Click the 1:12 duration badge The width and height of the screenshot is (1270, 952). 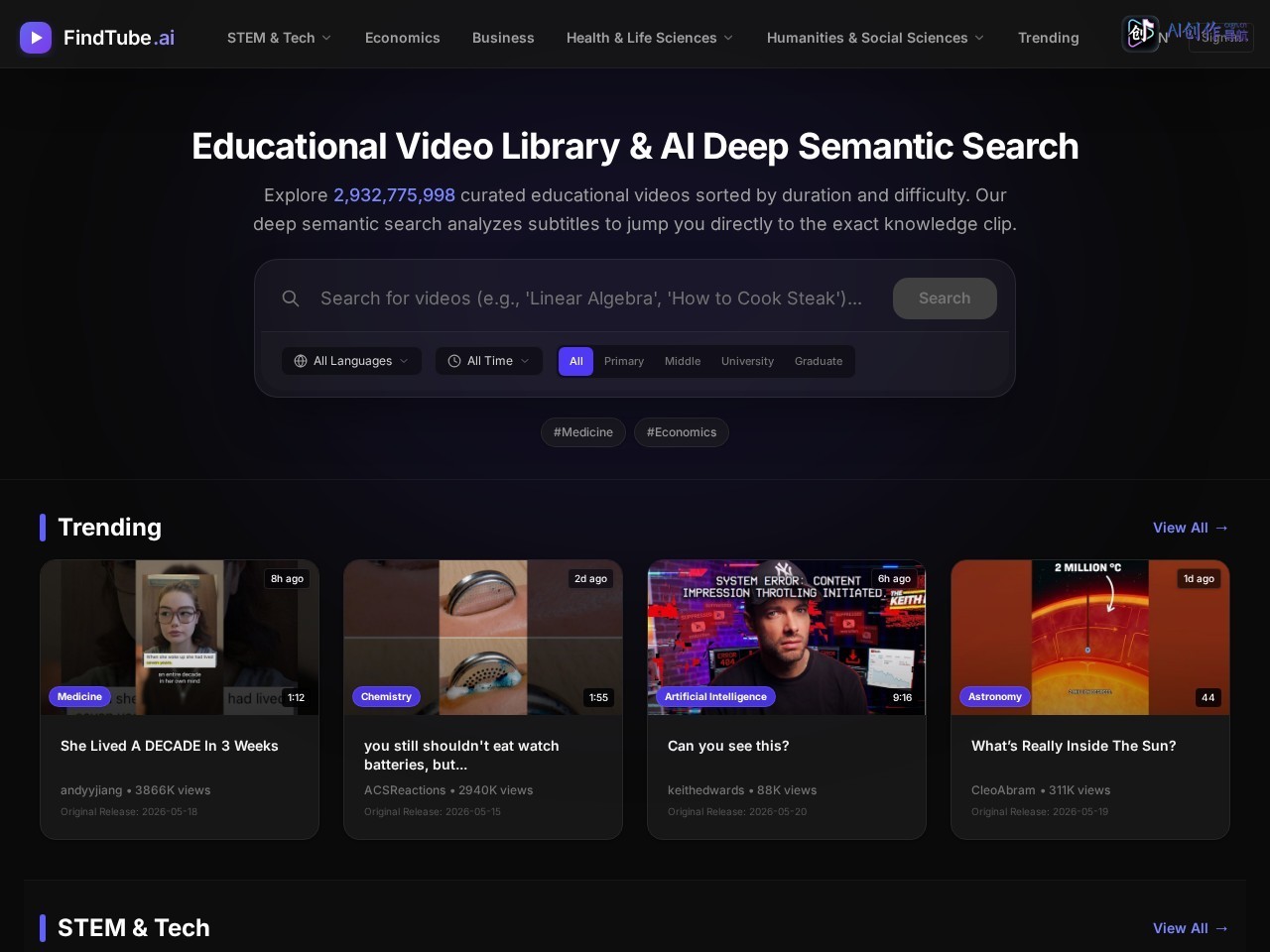[x=297, y=697]
